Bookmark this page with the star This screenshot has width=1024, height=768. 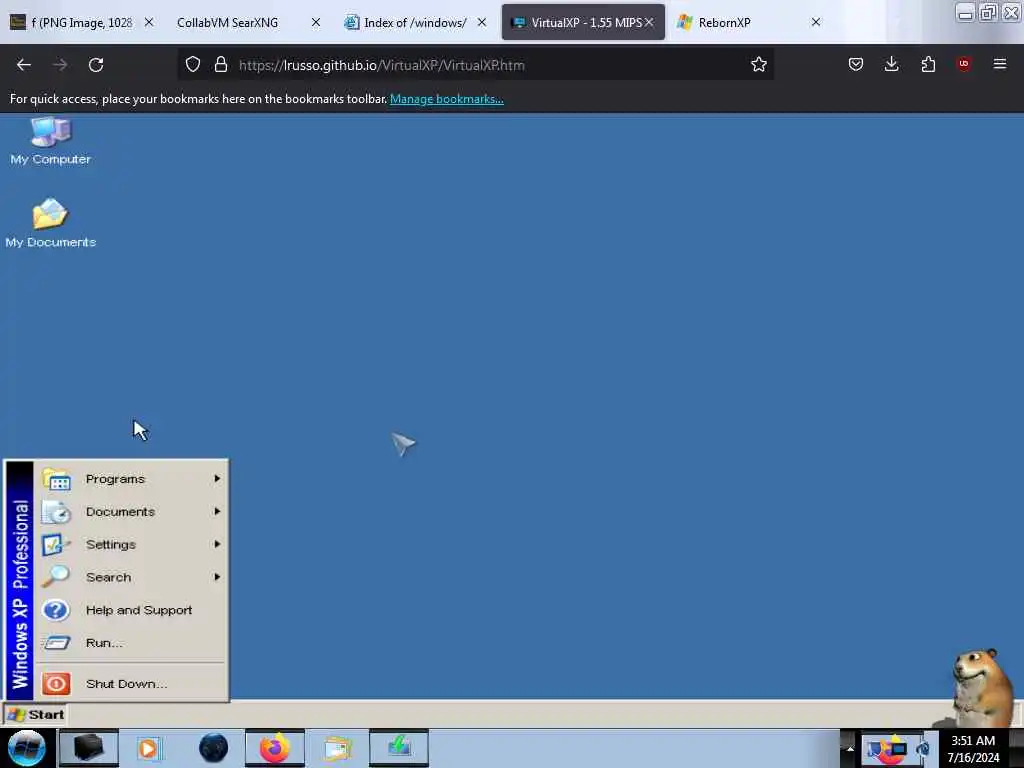coord(758,65)
